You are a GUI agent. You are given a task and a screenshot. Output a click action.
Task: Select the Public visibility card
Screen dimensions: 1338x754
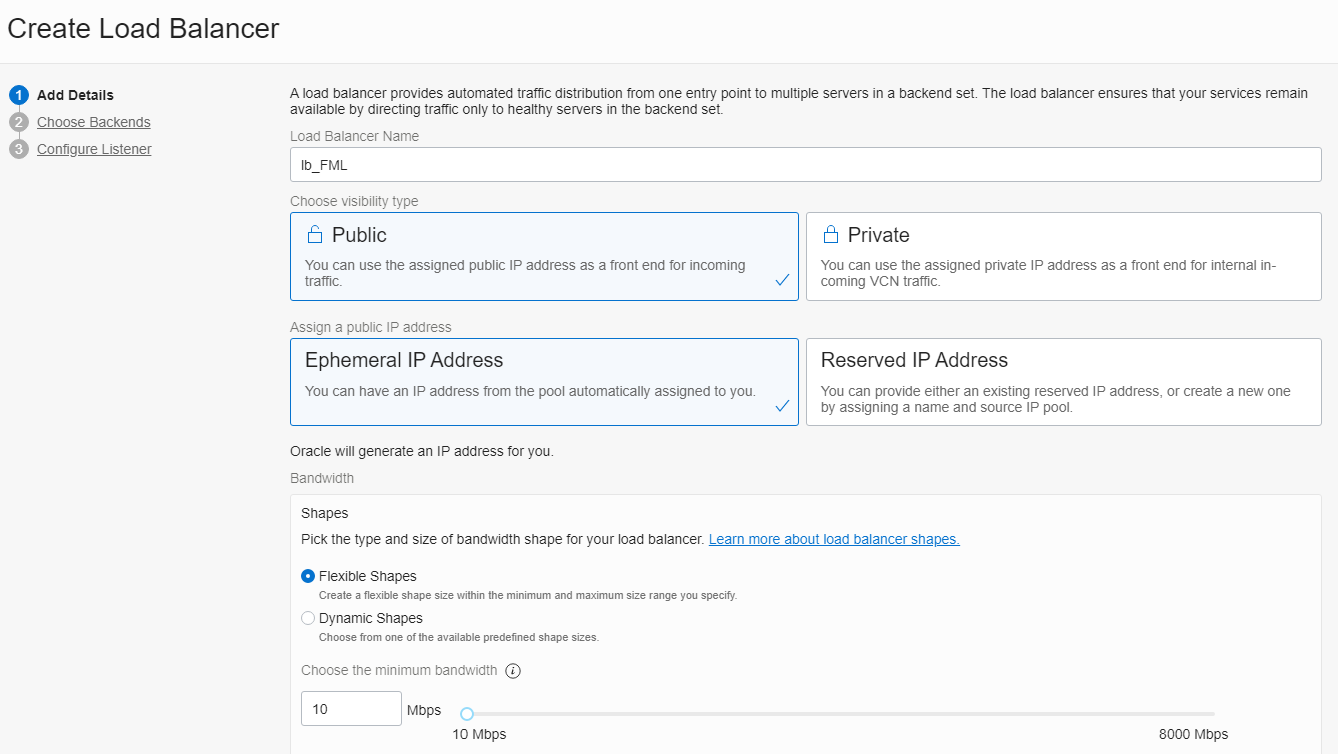(x=544, y=255)
